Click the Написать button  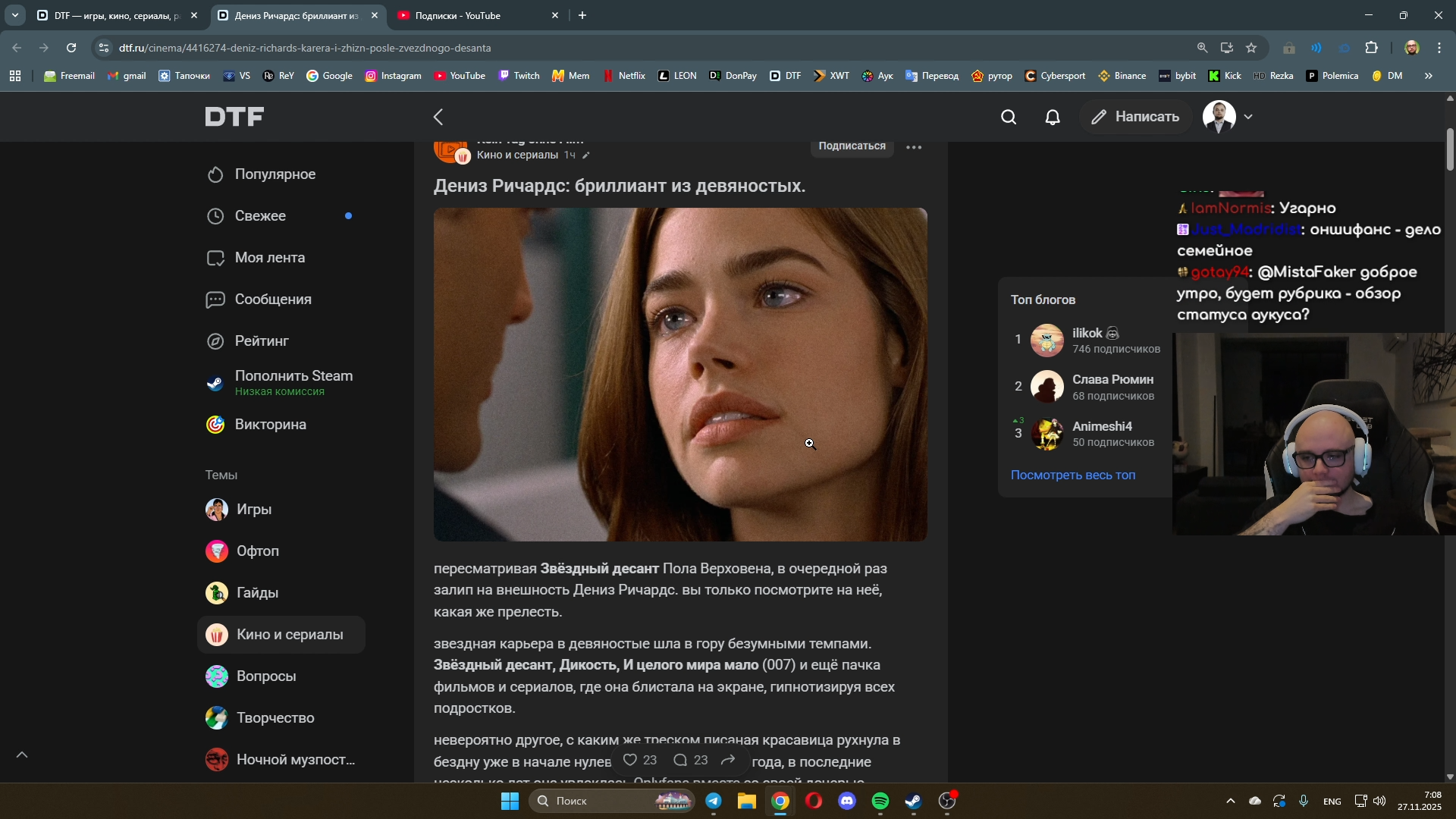(1135, 117)
